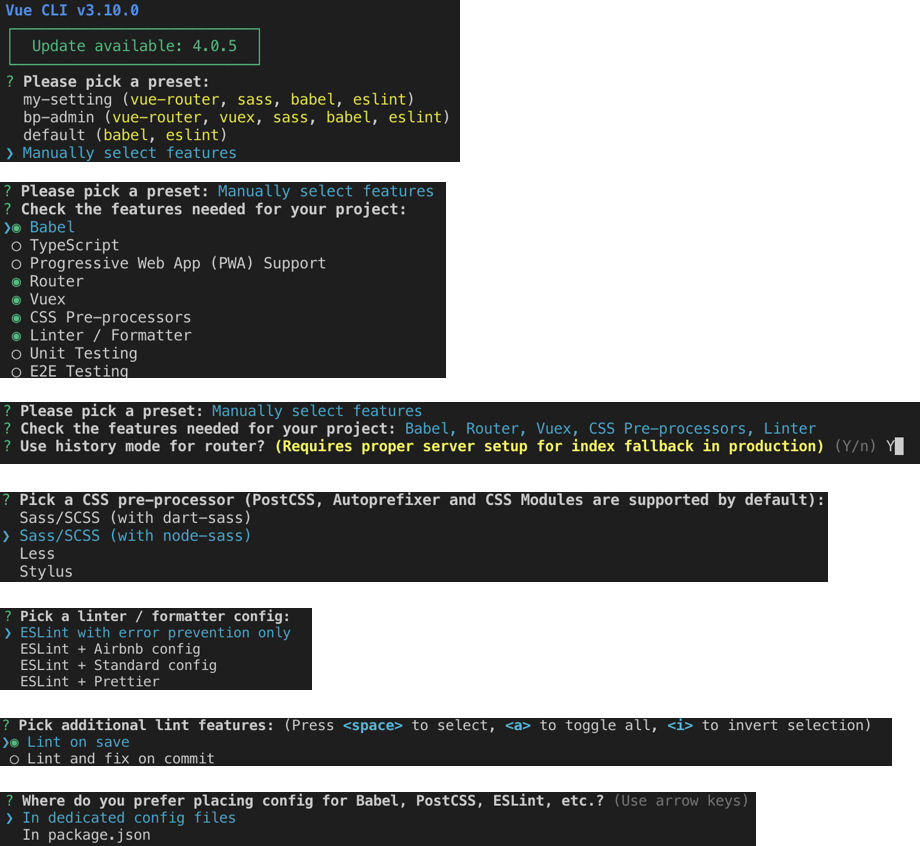The image size is (920, 846).
Task: Click the 'Vue CLI v3.10.0' title text
Action: click(72, 10)
